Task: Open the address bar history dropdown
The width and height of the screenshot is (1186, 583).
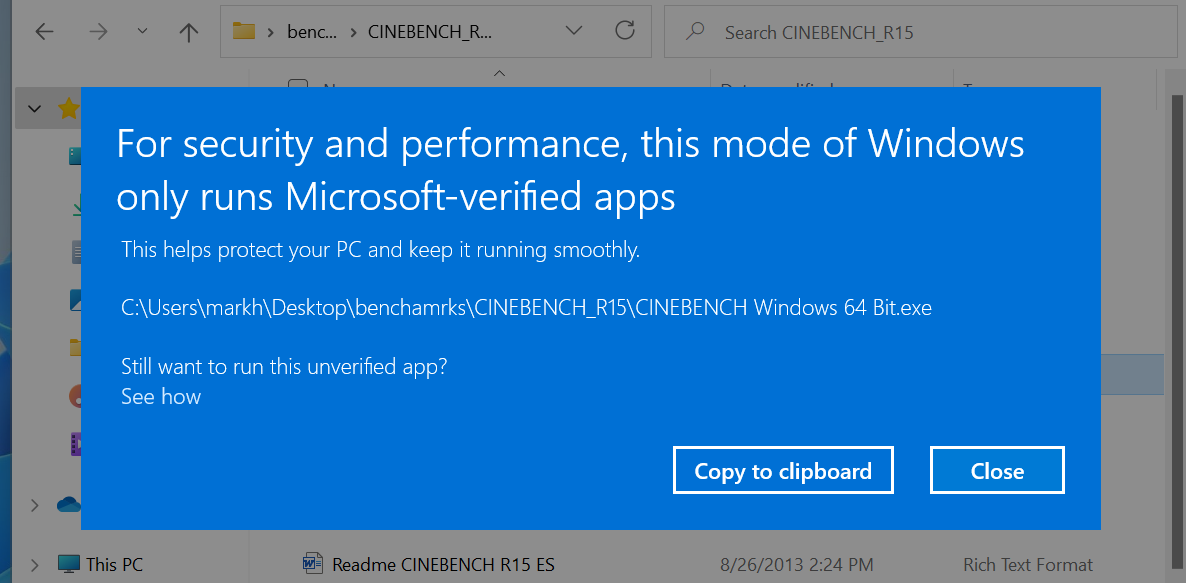Action: coord(574,31)
